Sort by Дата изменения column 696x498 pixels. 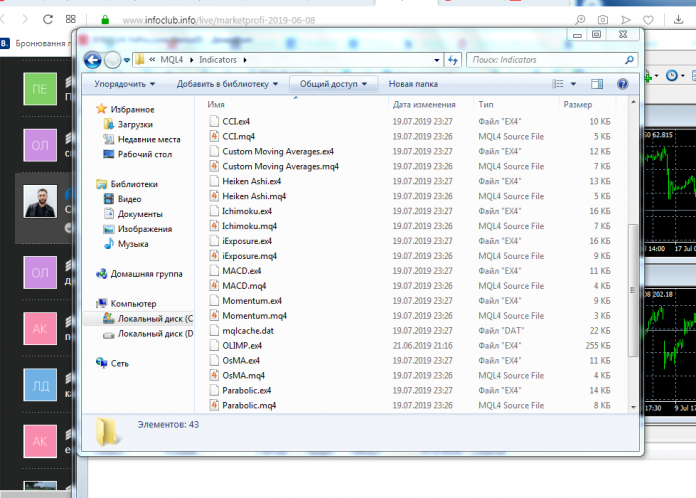click(x=424, y=104)
